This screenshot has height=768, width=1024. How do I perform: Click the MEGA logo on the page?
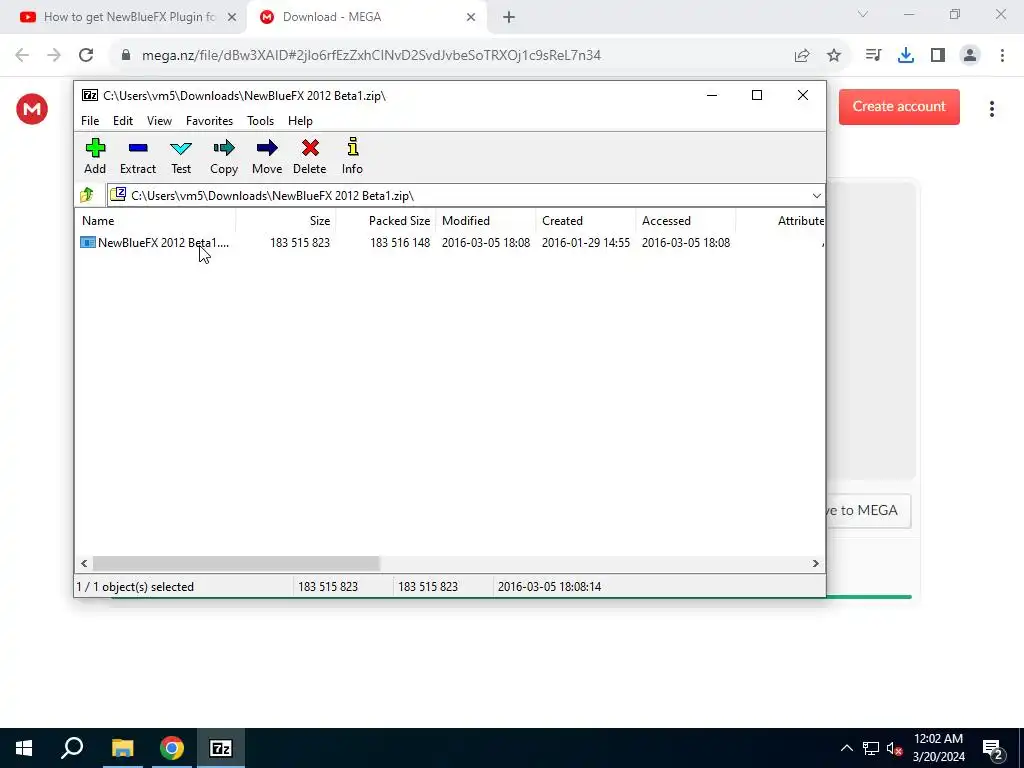click(32, 108)
